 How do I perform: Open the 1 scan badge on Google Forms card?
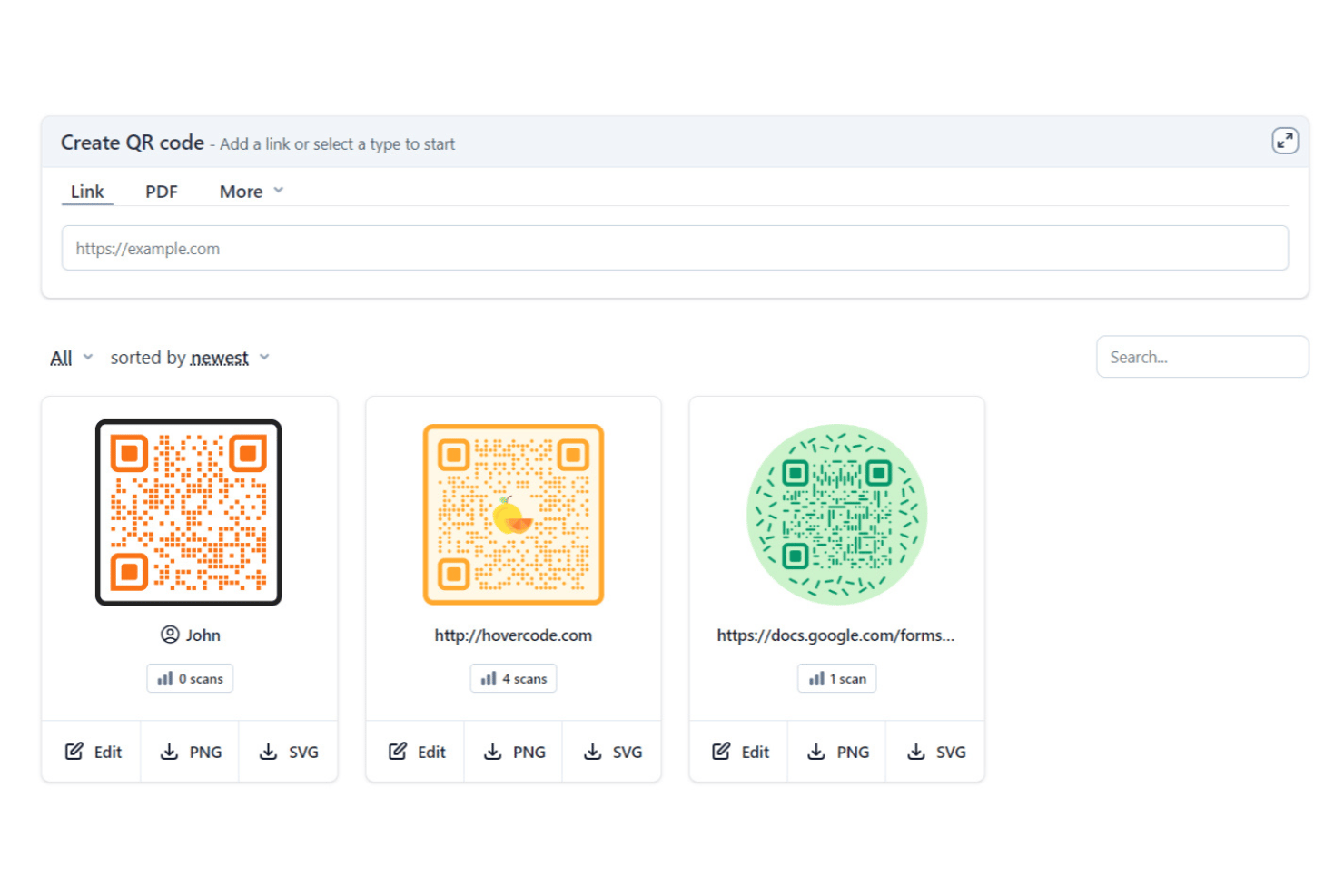[x=836, y=678]
